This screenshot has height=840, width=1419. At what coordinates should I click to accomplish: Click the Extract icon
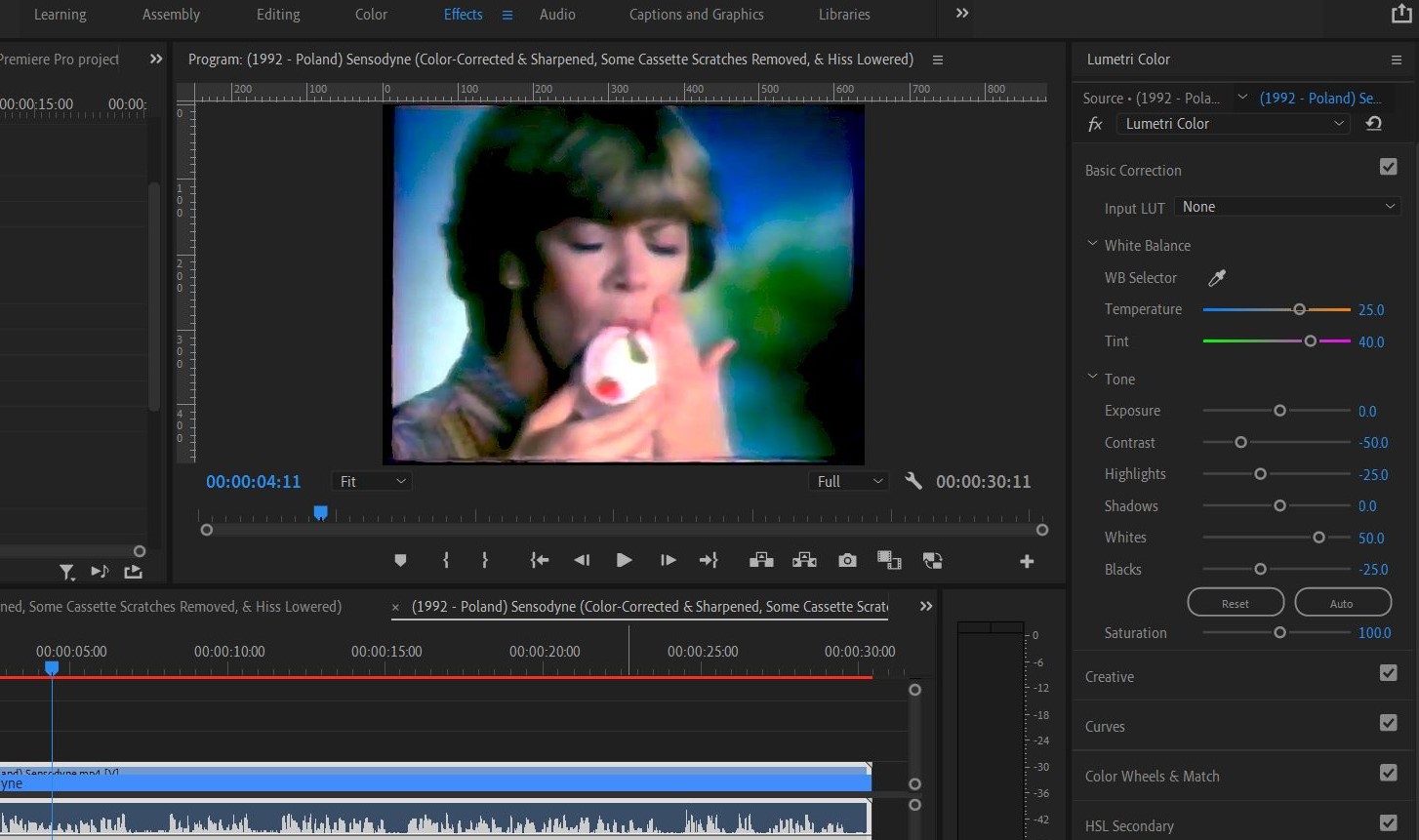(804, 560)
